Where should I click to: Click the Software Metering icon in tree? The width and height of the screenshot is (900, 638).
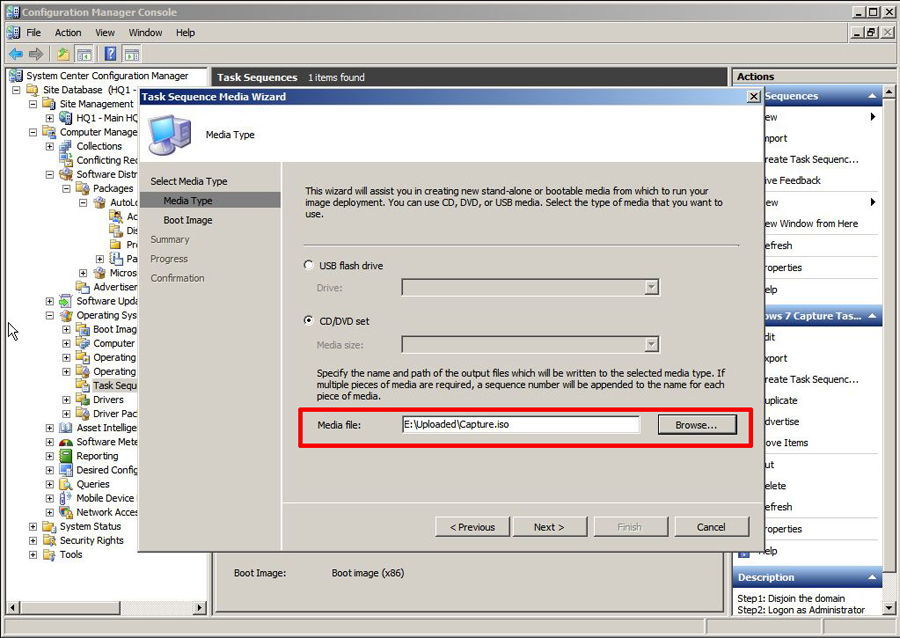pos(66,442)
